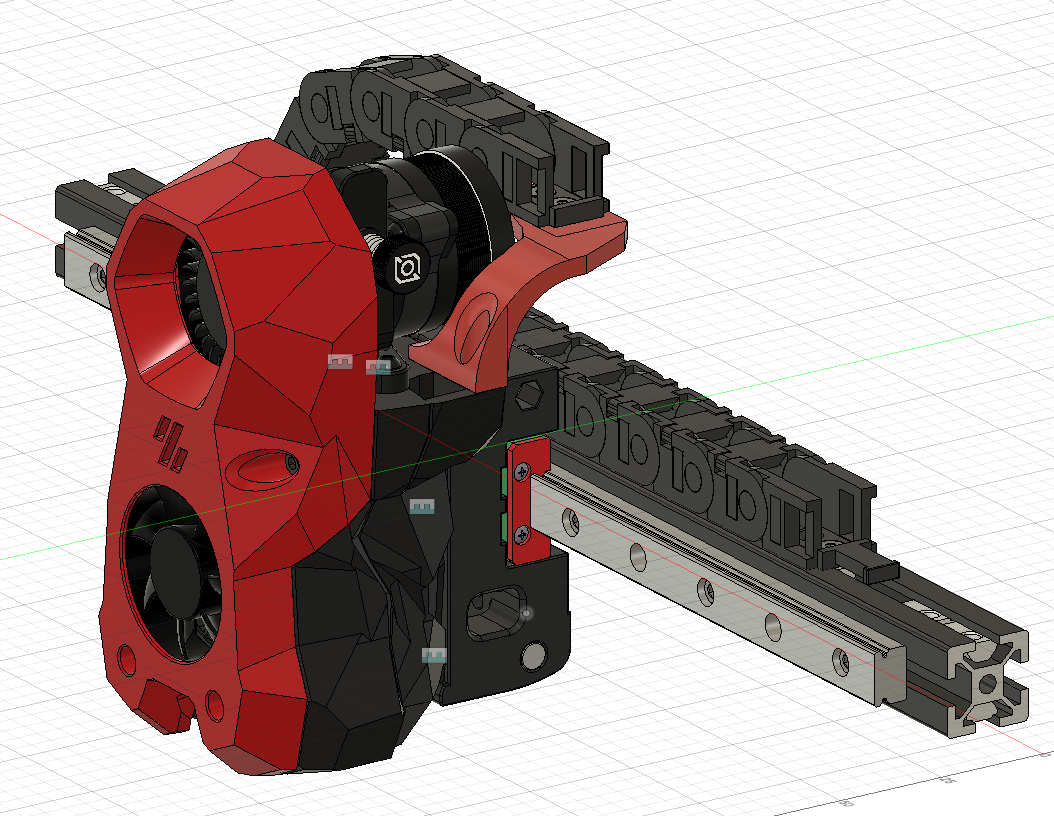Select the joint glyph at mid black toolhead body
The height and width of the screenshot is (816, 1054).
click(422, 506)
